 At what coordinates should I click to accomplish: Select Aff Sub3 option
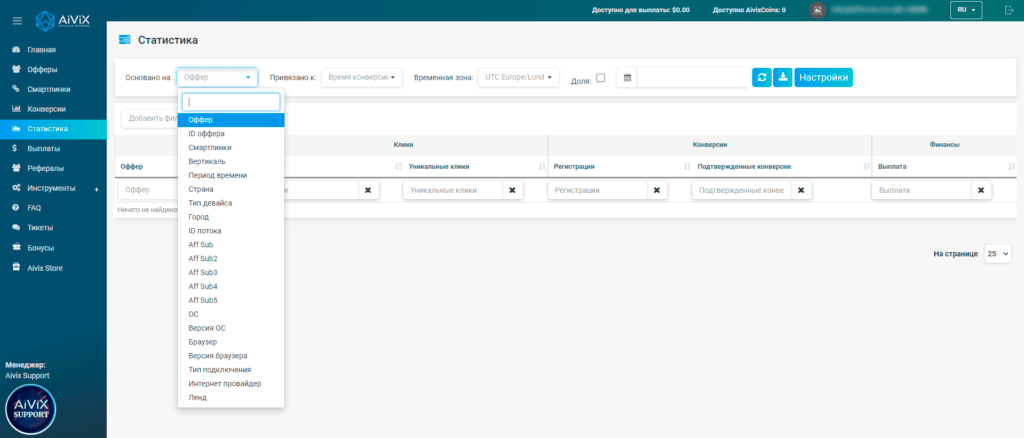[x=231, y=272]
